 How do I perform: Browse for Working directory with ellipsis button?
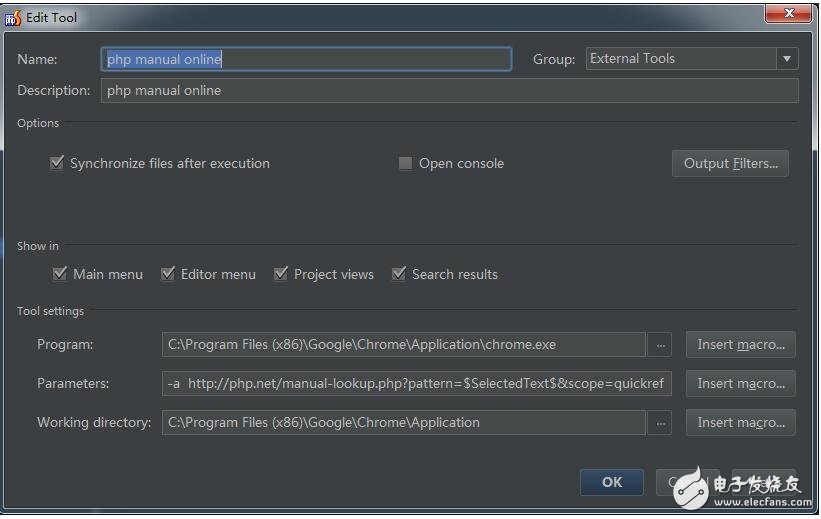coord(660,423)
